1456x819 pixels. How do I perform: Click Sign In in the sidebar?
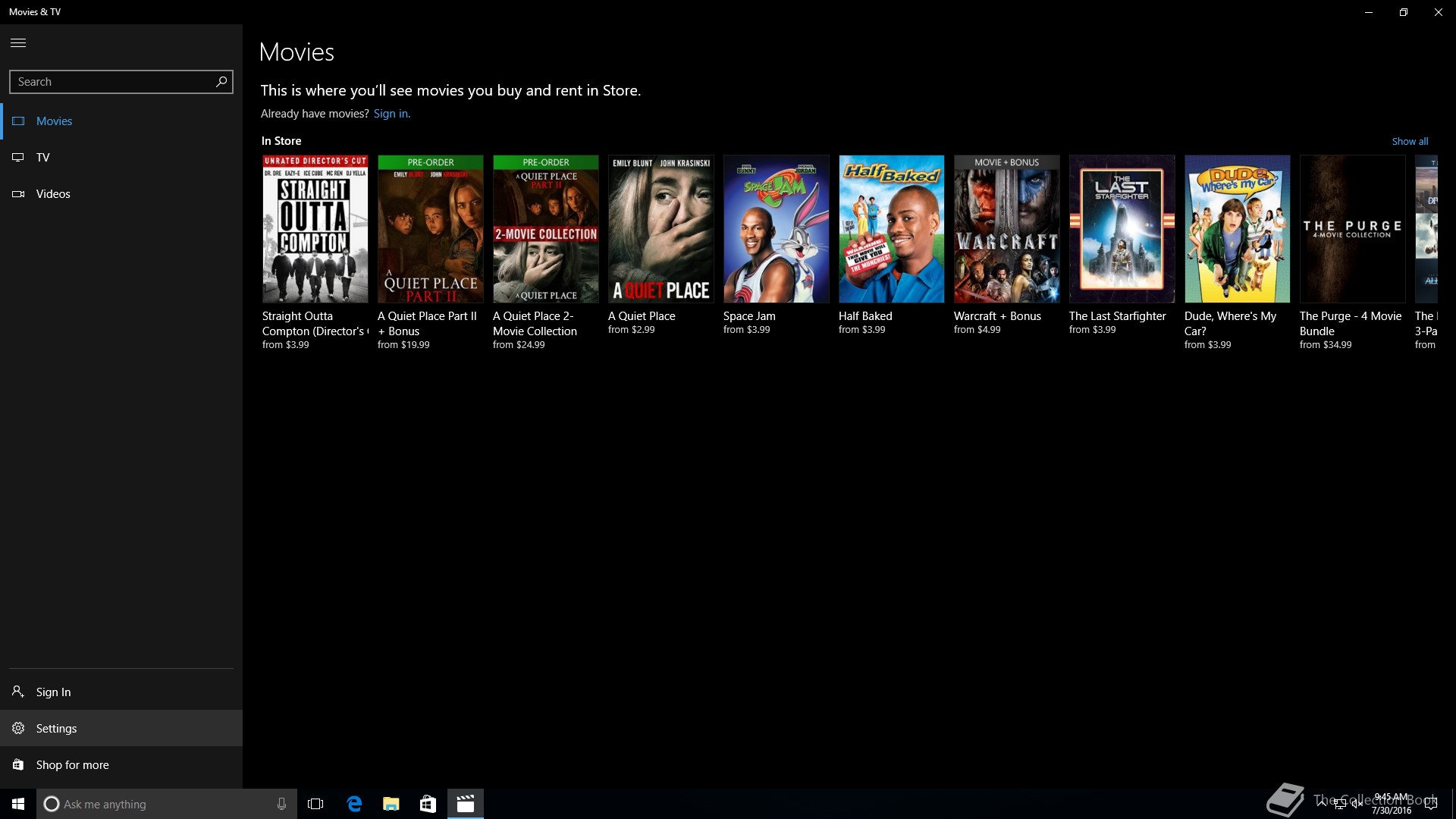click(x=121, y=692)
